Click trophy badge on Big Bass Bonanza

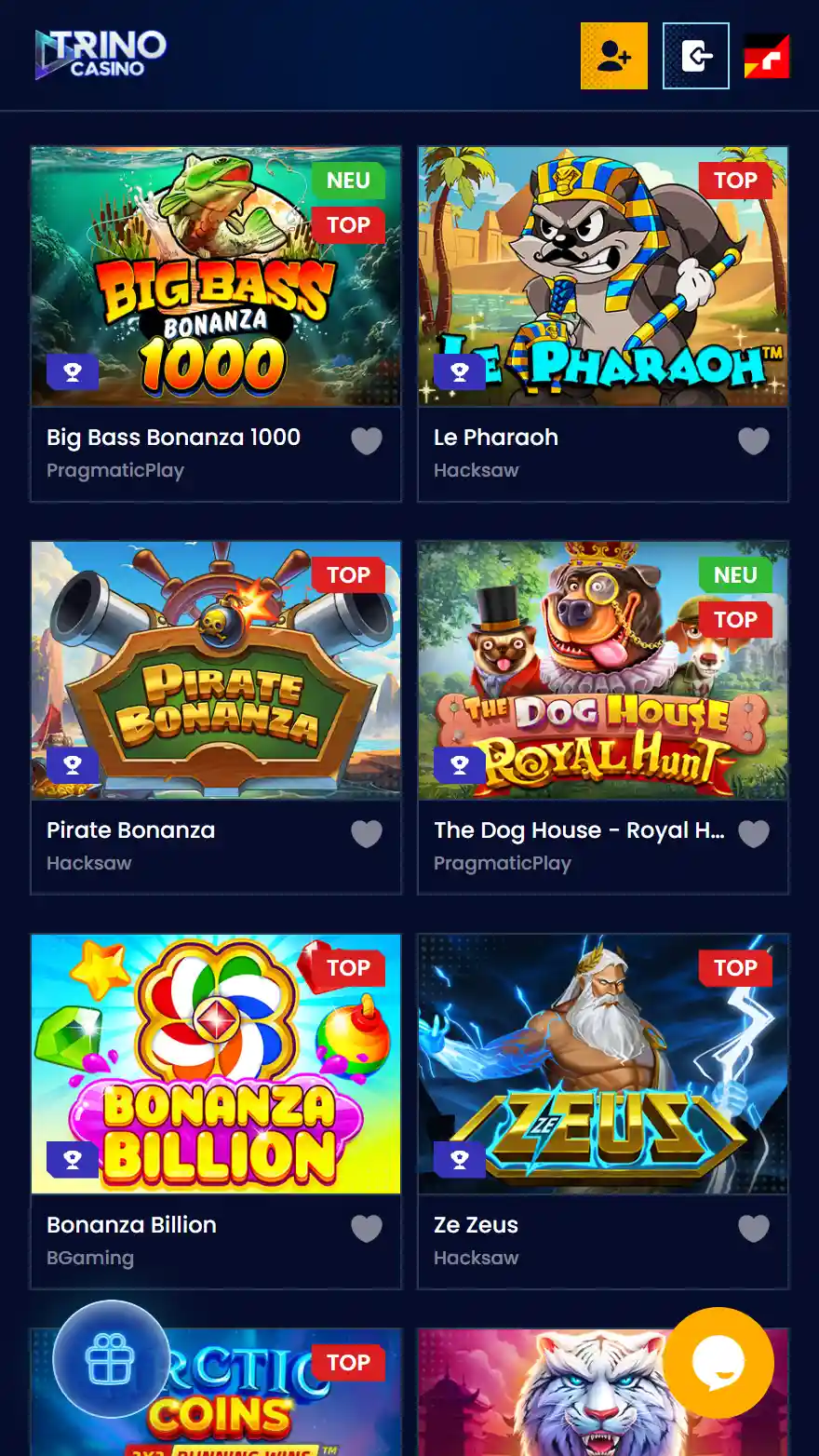pos(73,371)
